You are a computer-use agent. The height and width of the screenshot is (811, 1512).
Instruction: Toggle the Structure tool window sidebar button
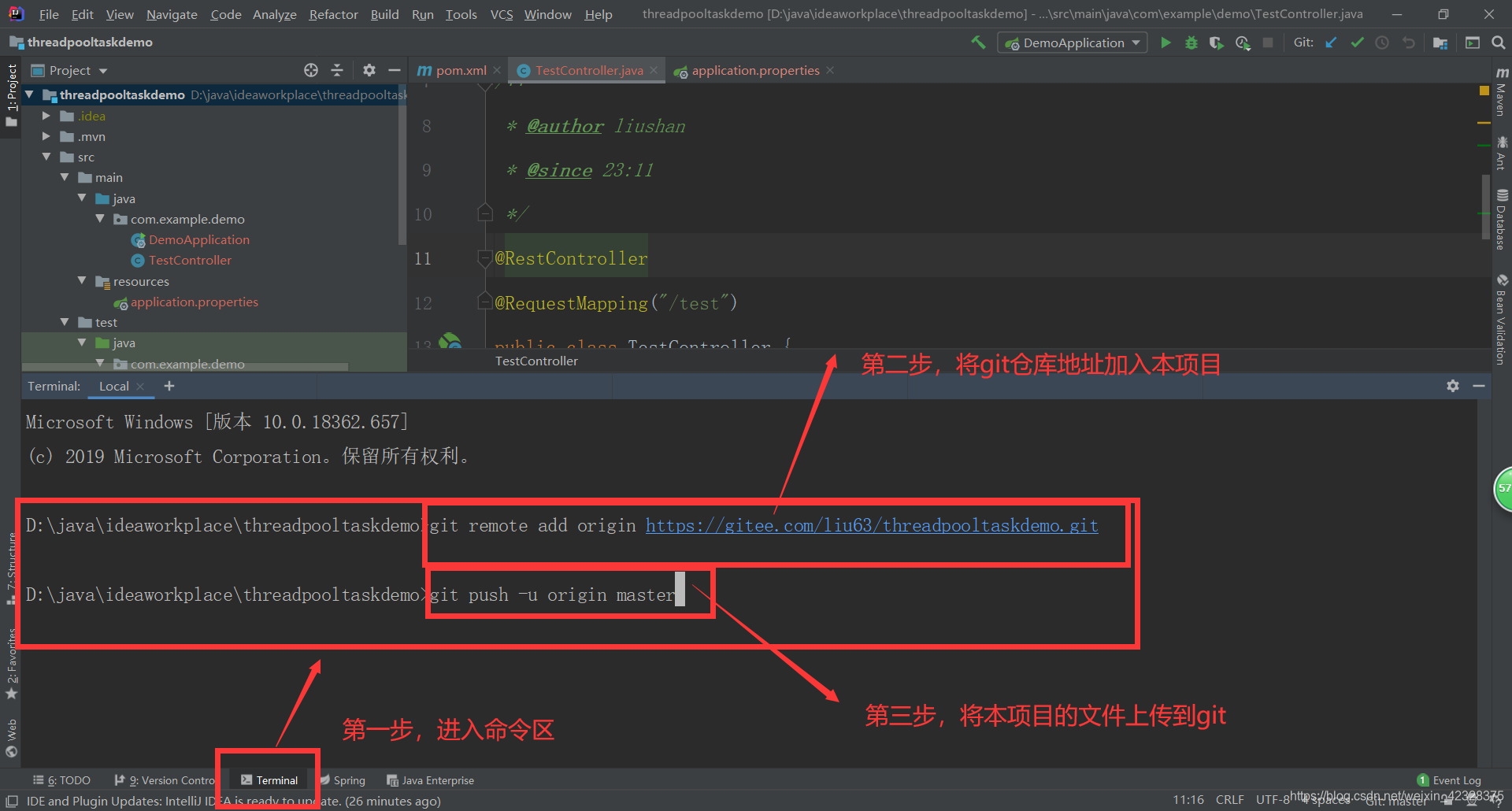click(x=11, y=568)
